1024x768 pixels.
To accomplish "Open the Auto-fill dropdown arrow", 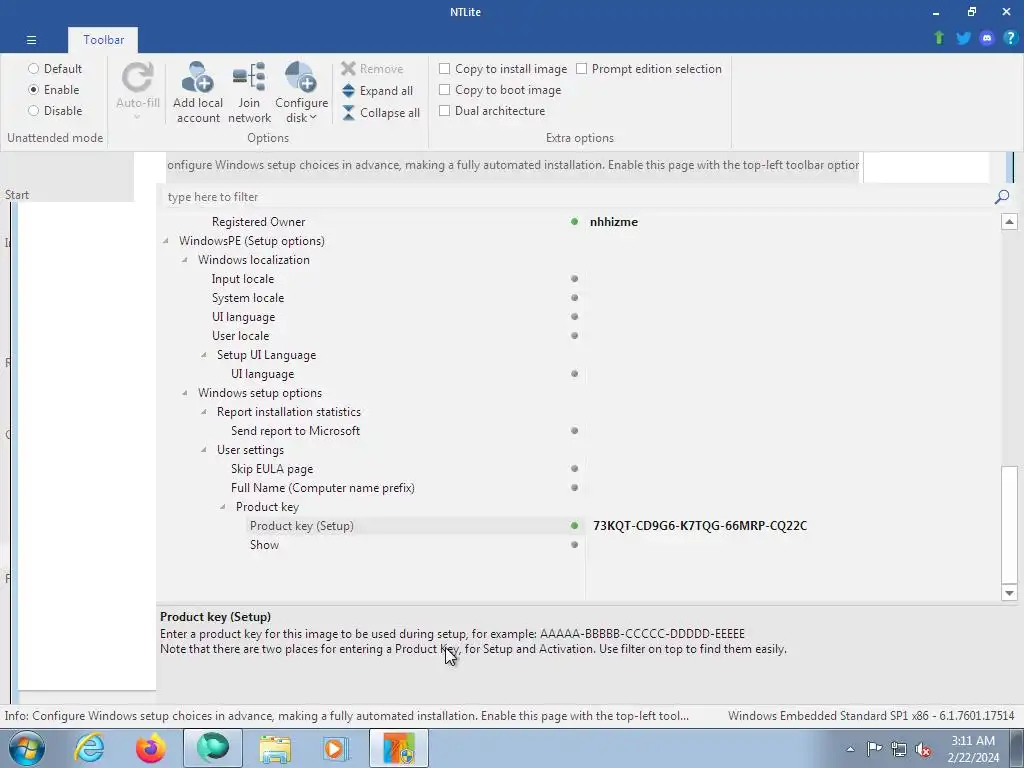I will click(x=137, y=117).
